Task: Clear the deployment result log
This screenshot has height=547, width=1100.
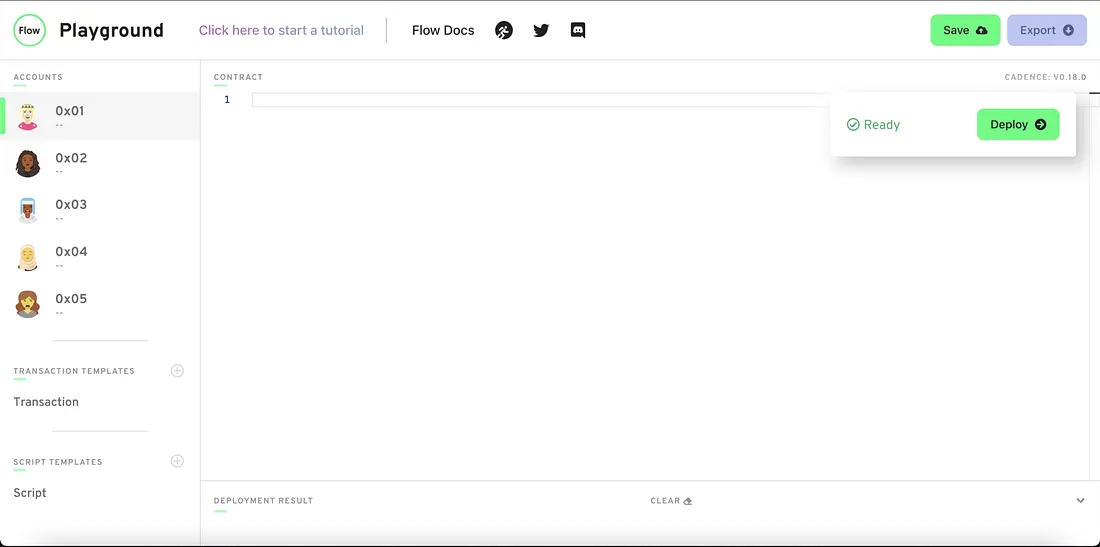Action: click(x=670, y=501)
